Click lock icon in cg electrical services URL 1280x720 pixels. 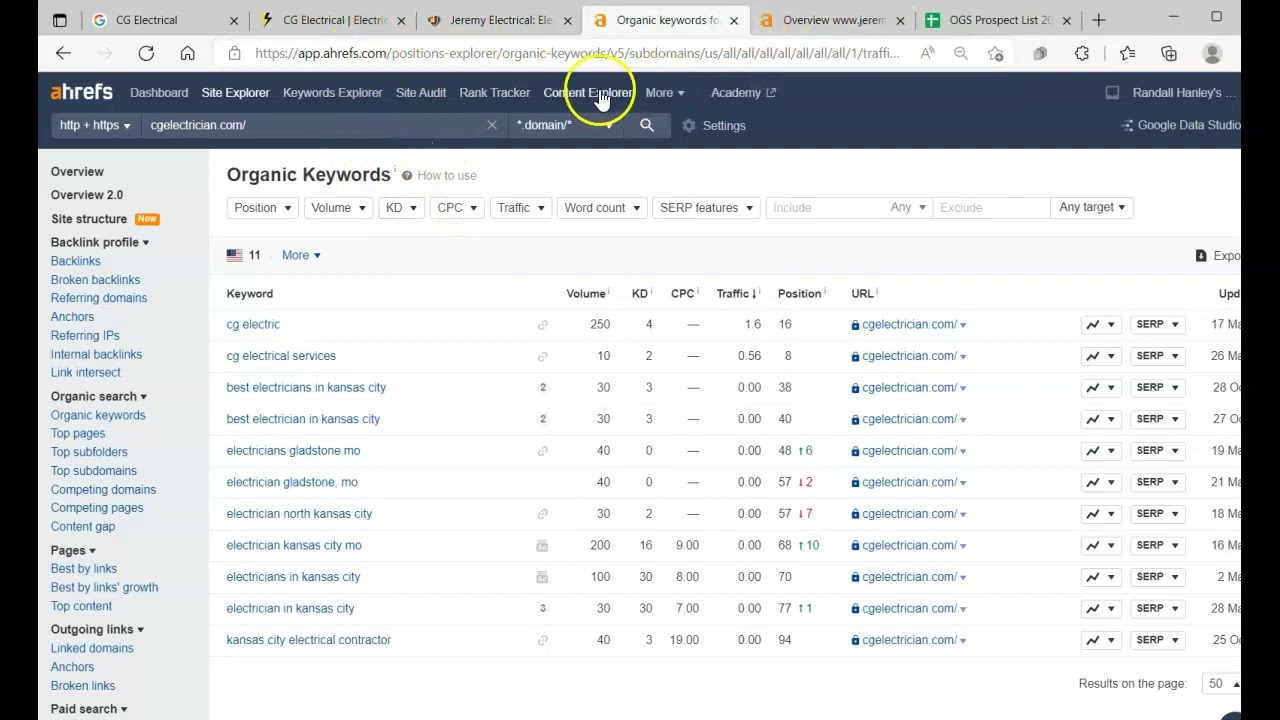[x=855, y=356]
